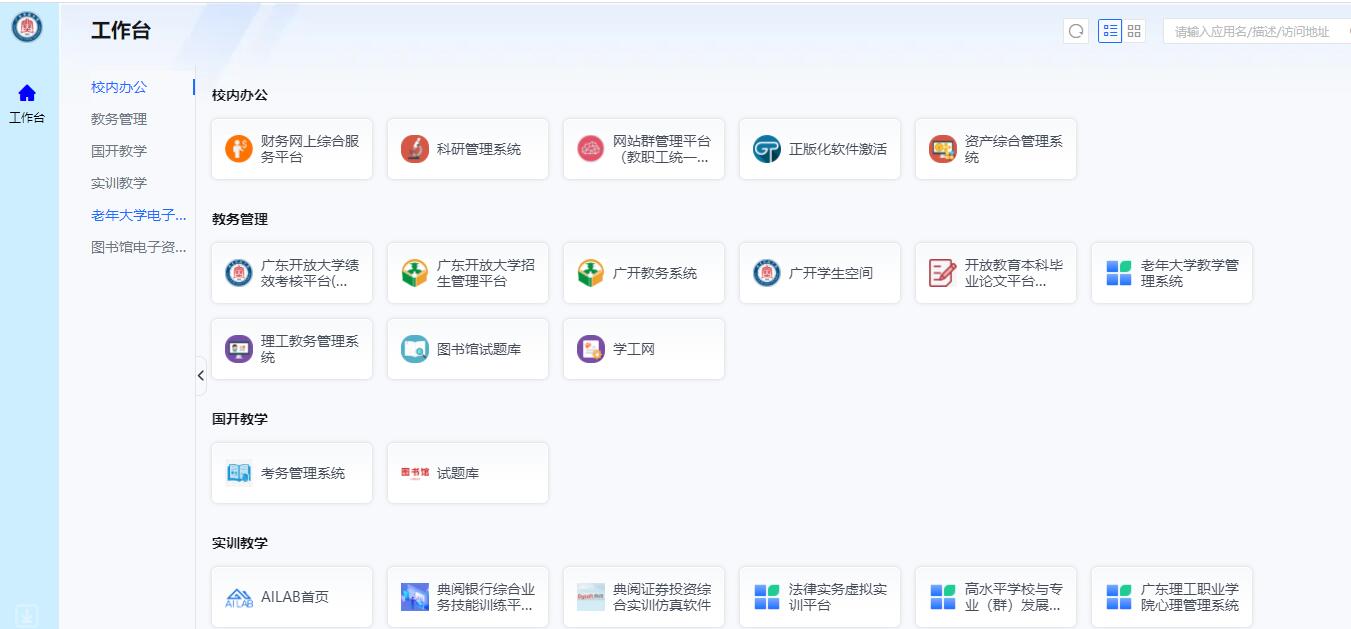This screenshot has width=1351, height=629.
Task: Select 国开教学 in the category list
Action: (x=119, y=151)
